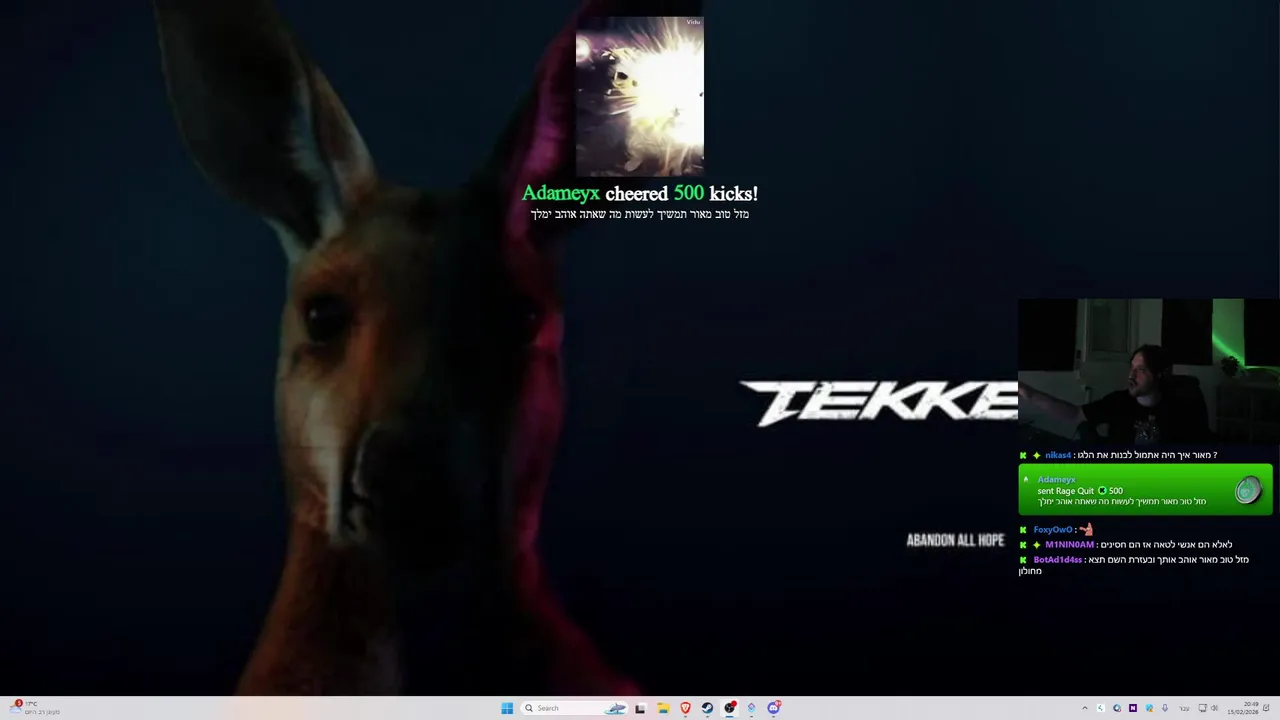Viewport: 1280px width, 720px height.
Task: Switch to the OBS Studio taskbar icon
Action: [x=729, y=708]
